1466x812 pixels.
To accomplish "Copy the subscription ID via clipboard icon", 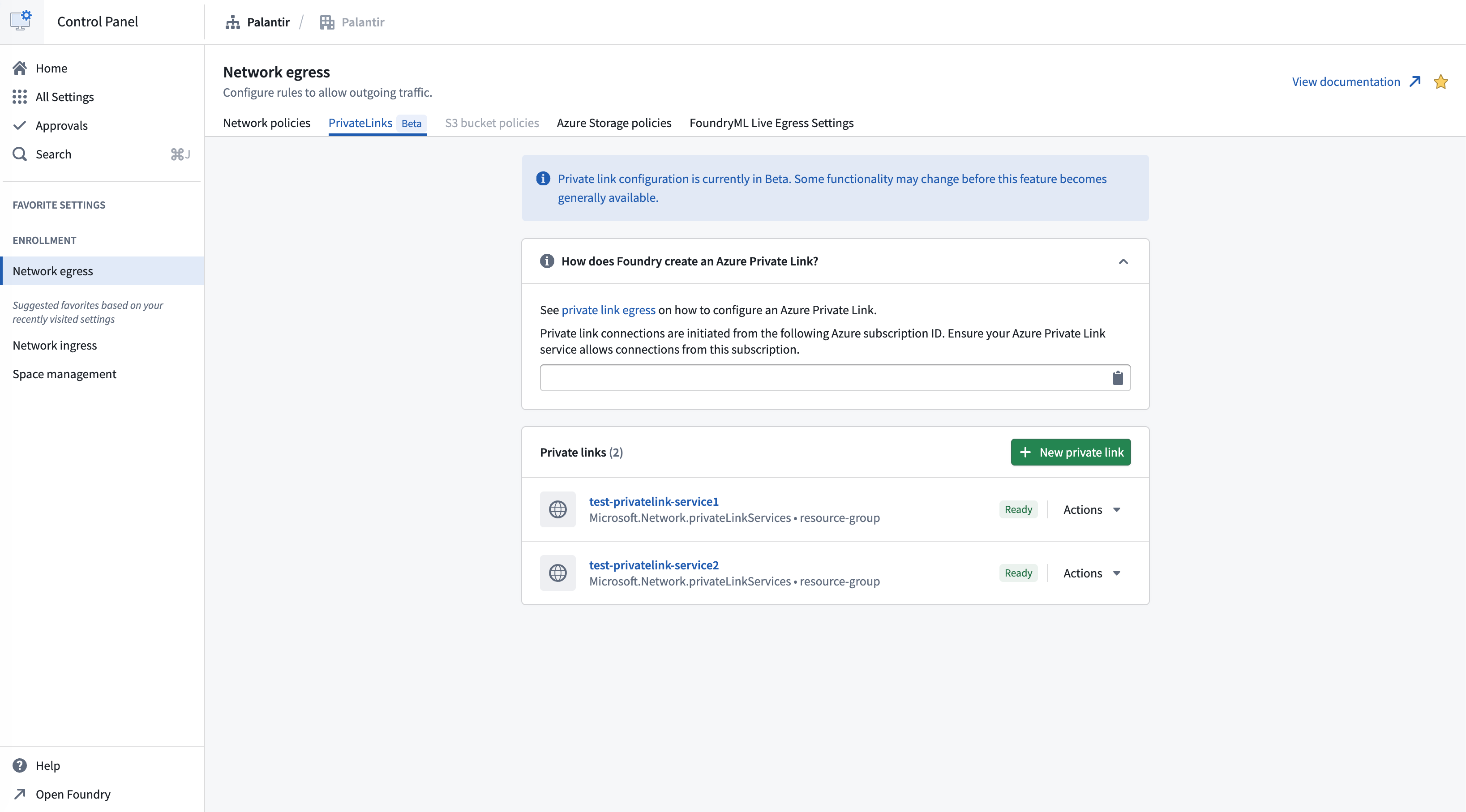I will (x=1118, y=377).
